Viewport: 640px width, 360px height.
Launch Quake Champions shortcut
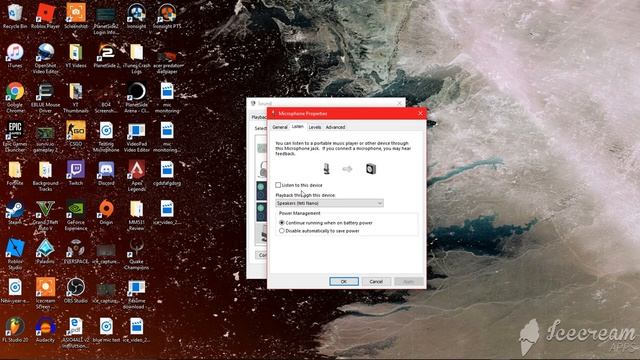click(x=136, y=254)
